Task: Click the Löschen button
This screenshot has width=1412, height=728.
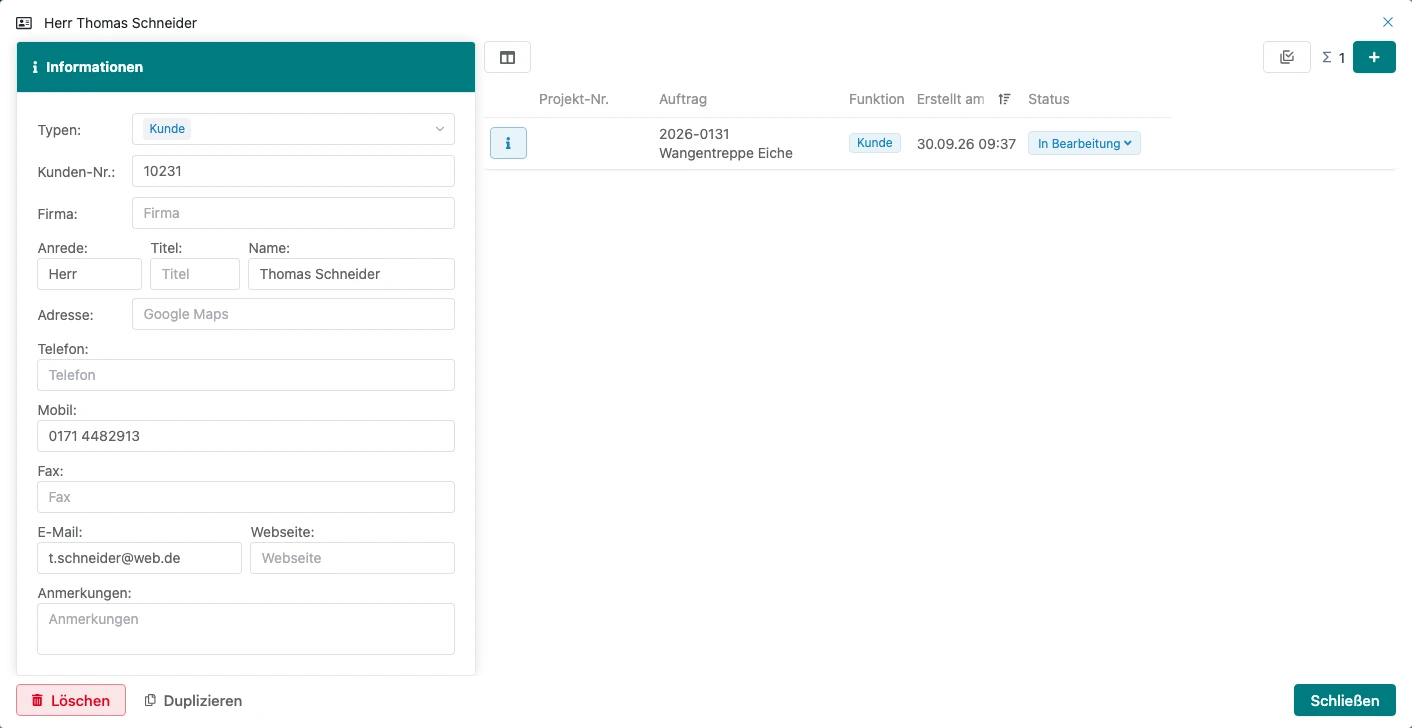Action: click(x=71, y=700)
